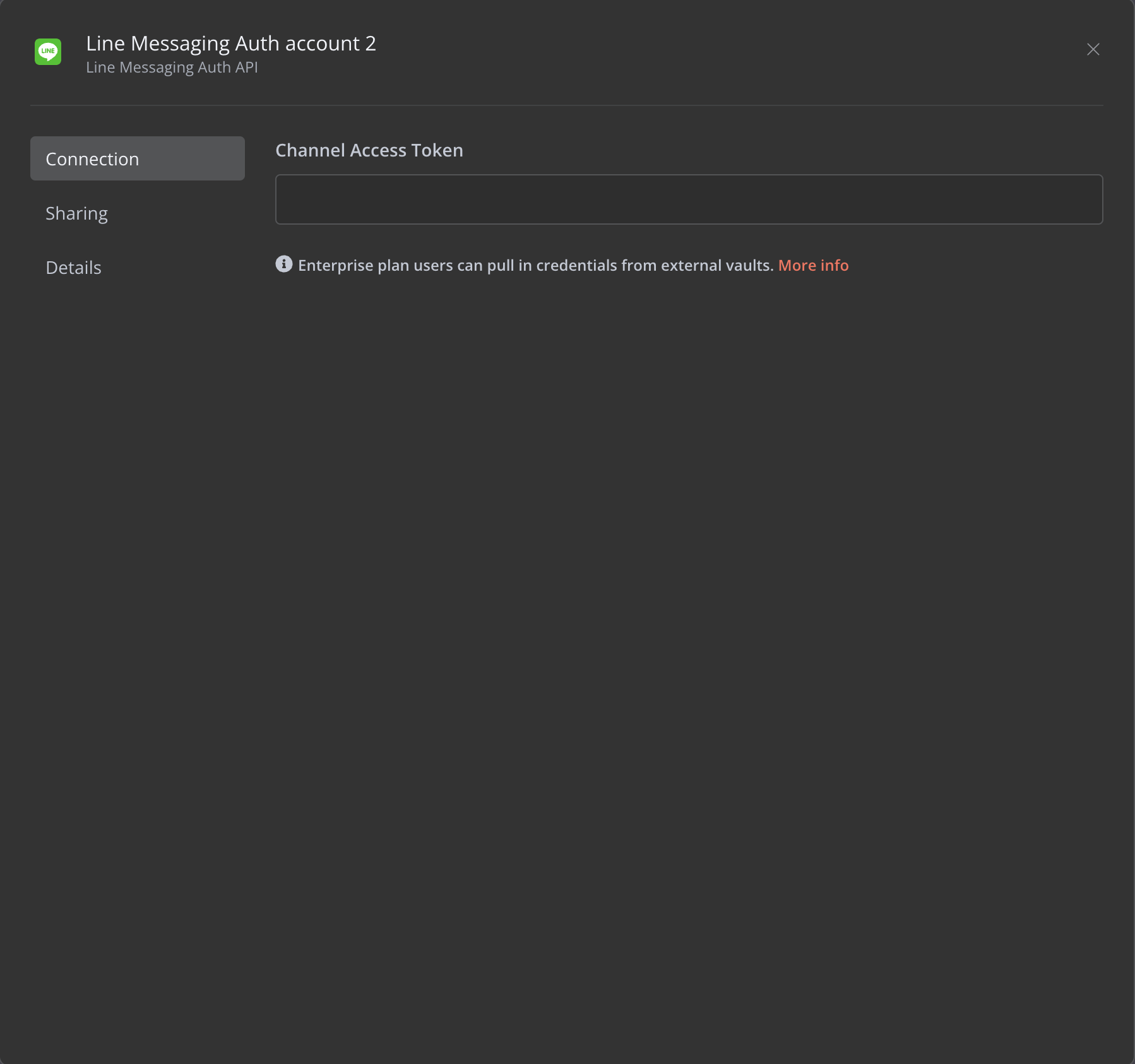Click the LINE app logo icon
Viewport: 1135px width, 1064px height.
(48, 52)
